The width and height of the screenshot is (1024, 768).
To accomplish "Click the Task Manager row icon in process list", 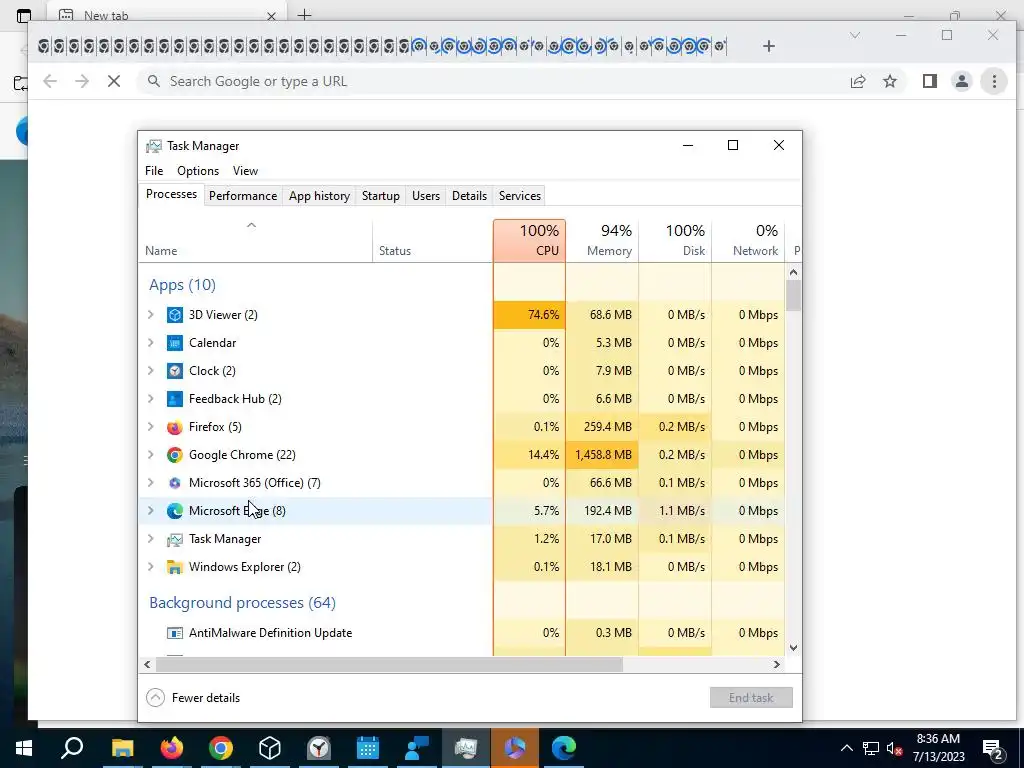I will (174, 539).
